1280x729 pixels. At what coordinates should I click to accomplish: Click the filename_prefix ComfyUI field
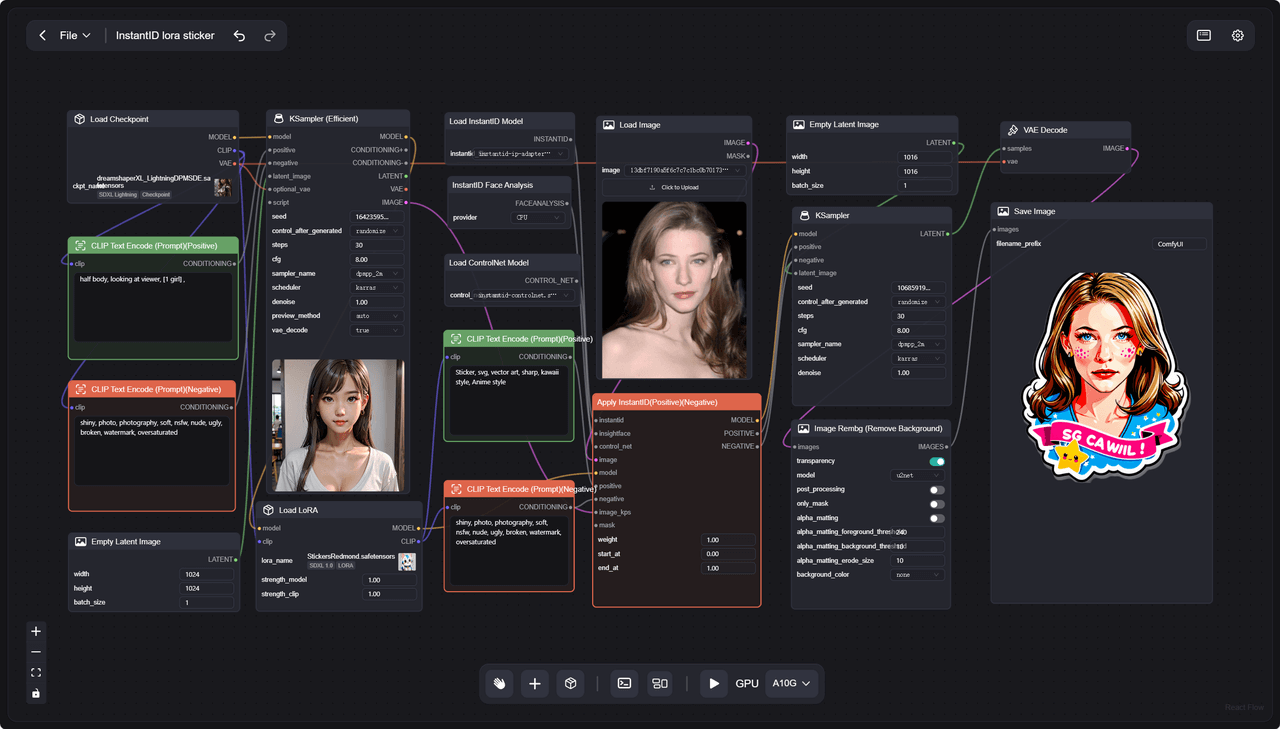pyautogui.click(x=1180, y=244)
